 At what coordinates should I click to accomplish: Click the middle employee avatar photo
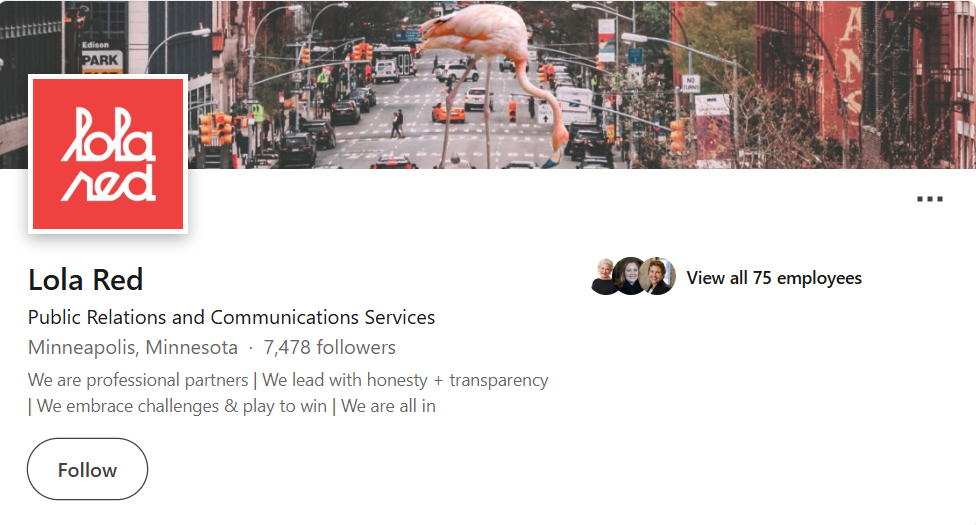[629, 276]
